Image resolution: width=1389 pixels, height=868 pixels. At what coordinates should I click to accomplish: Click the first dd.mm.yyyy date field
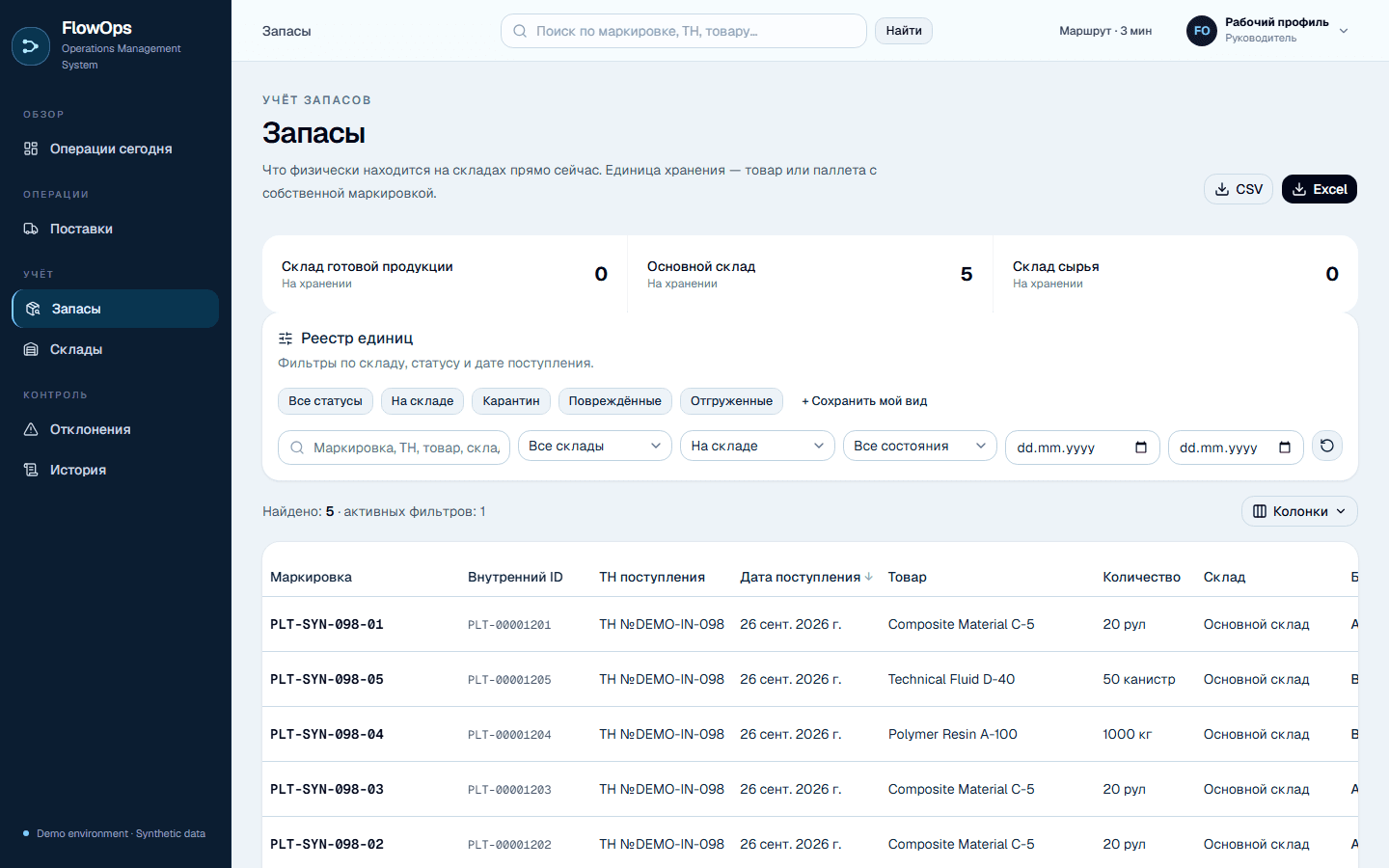coord(1082,448)
